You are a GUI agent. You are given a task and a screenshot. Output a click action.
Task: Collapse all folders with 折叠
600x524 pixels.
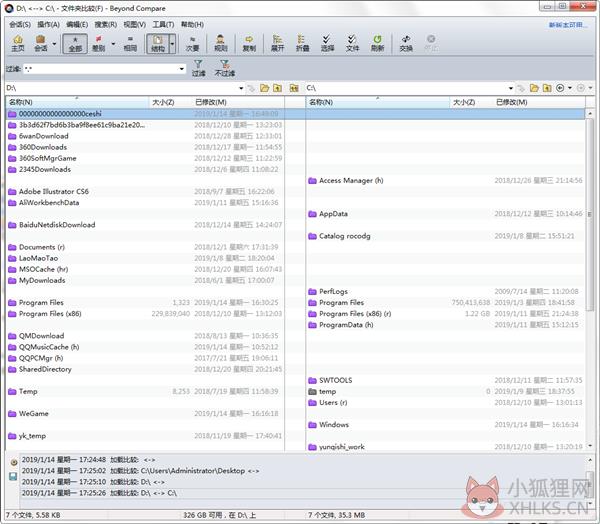(x=302, y=44)
